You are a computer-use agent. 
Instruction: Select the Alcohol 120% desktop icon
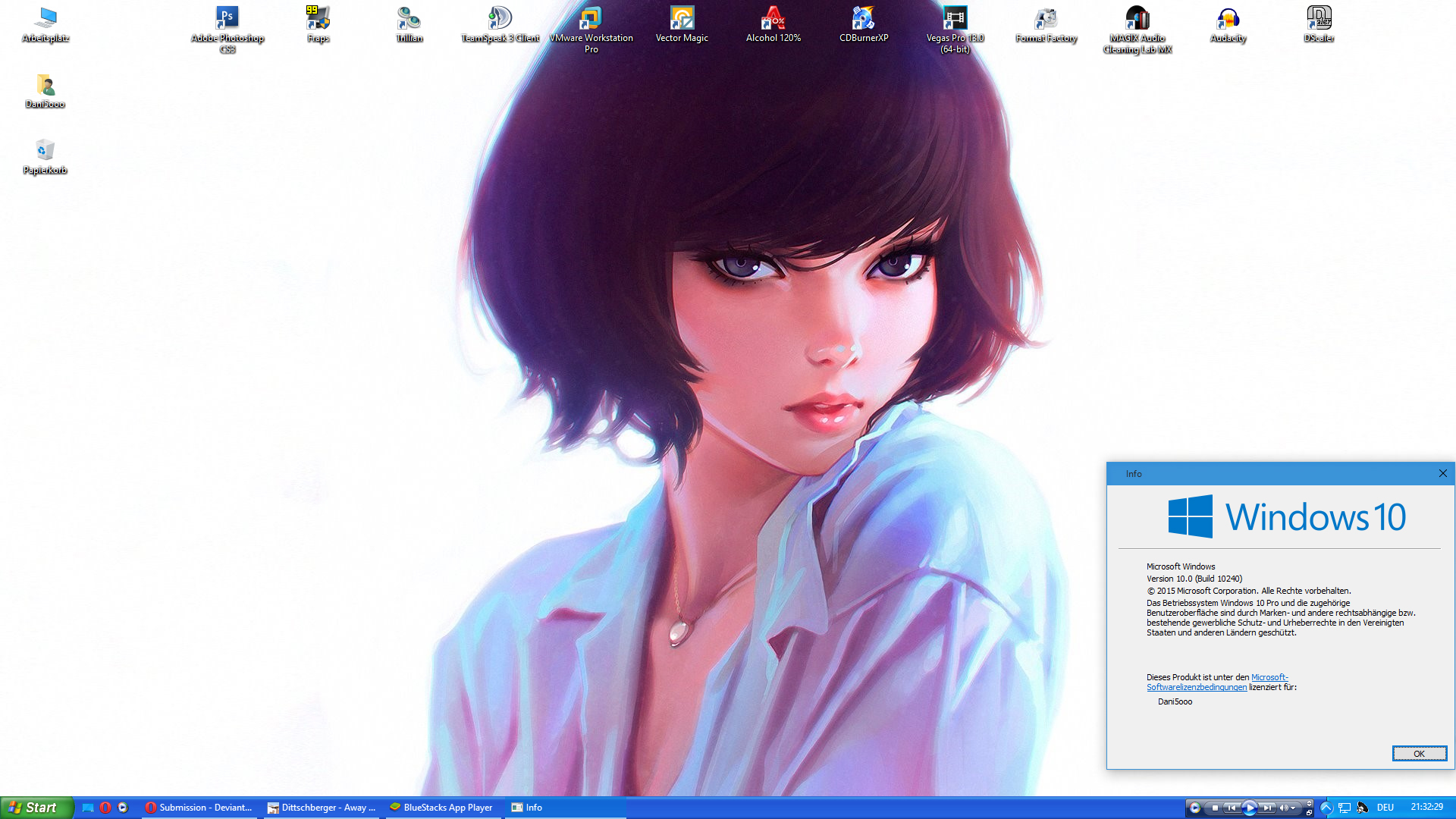pos(773,24)
